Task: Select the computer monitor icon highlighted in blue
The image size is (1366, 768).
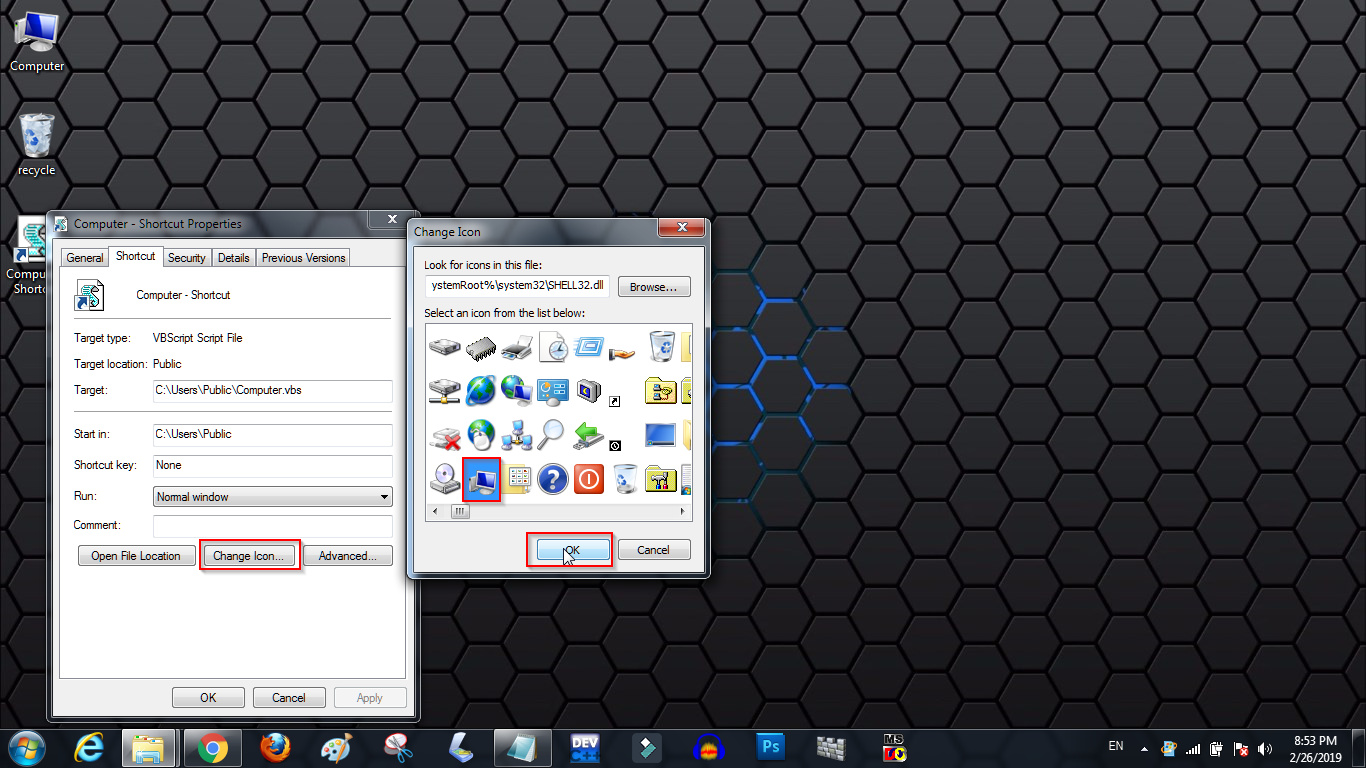Action: point(481,479)
